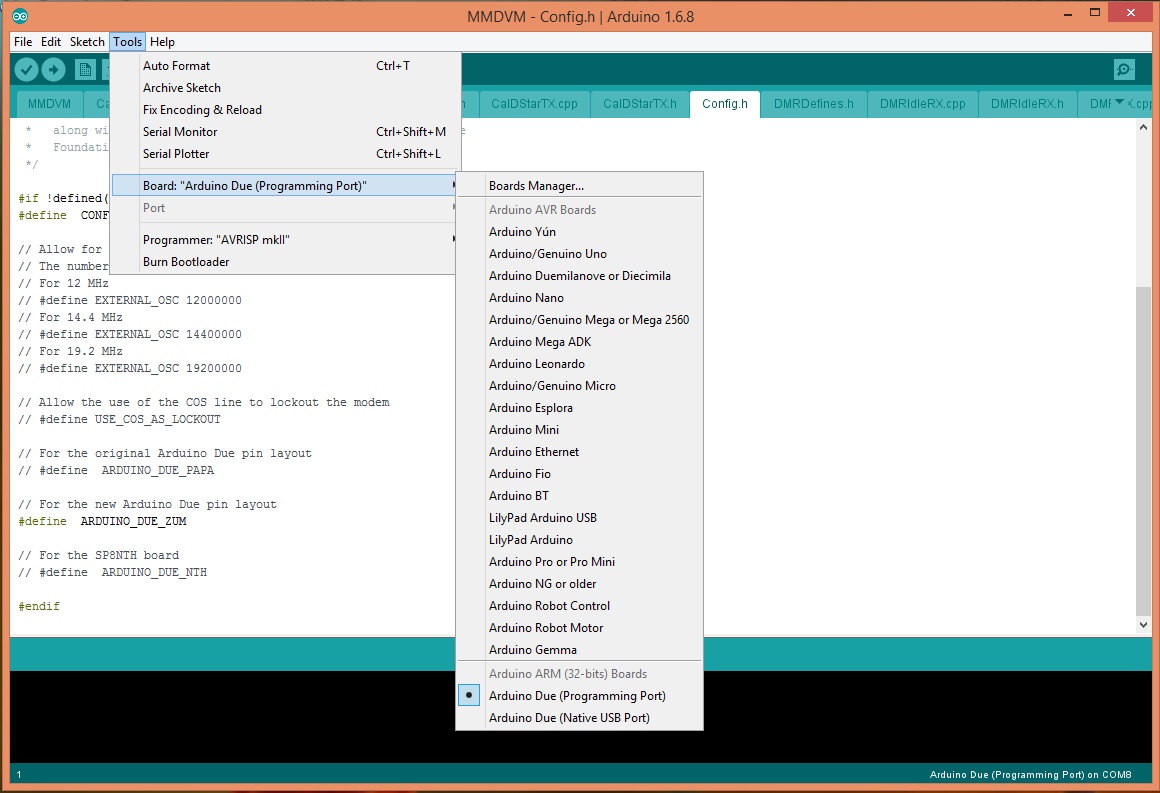Open Boards Manager from submenu
1160x793 pixels.
click(579, 186)
